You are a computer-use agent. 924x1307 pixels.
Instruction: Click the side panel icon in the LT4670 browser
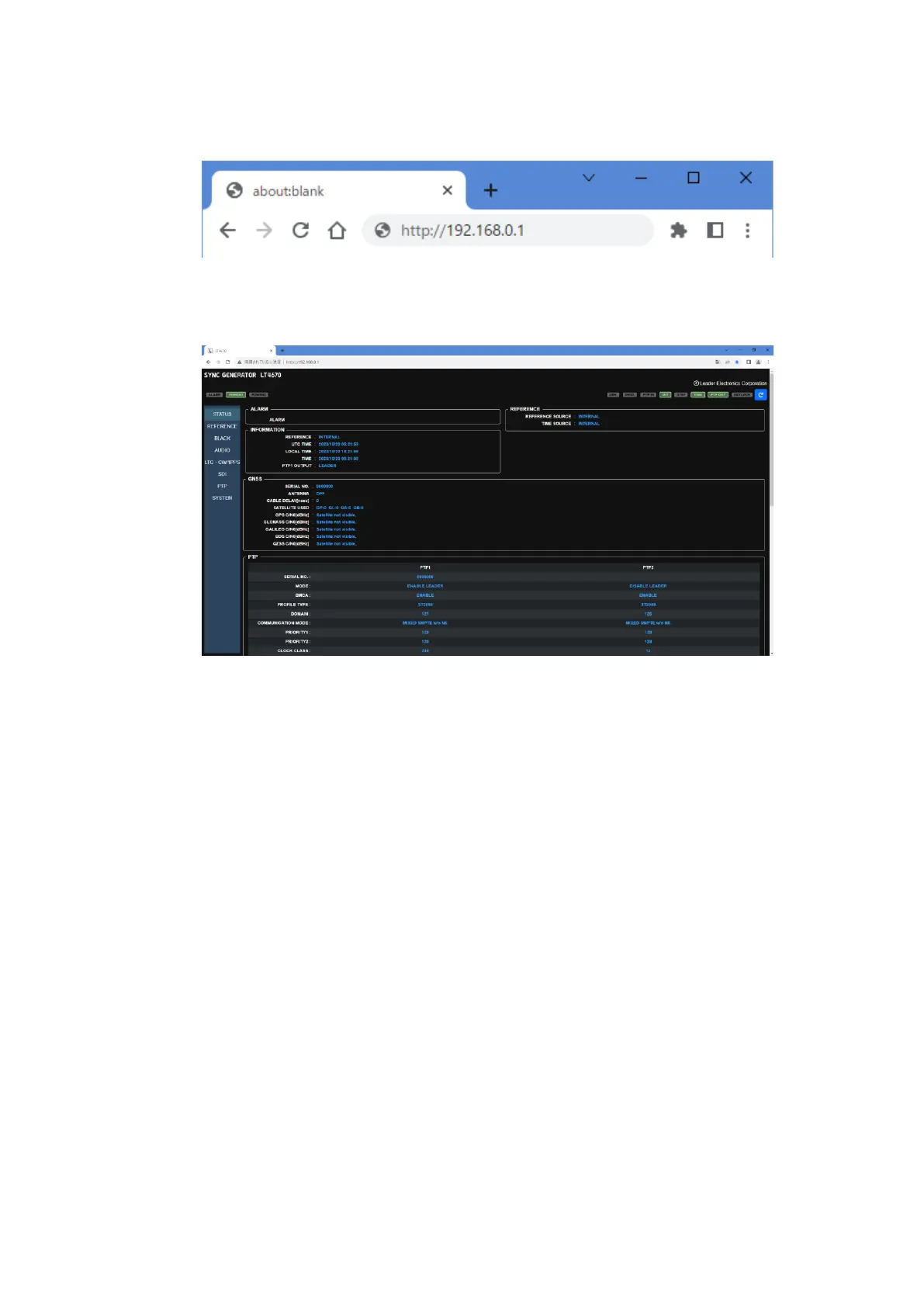749,362
